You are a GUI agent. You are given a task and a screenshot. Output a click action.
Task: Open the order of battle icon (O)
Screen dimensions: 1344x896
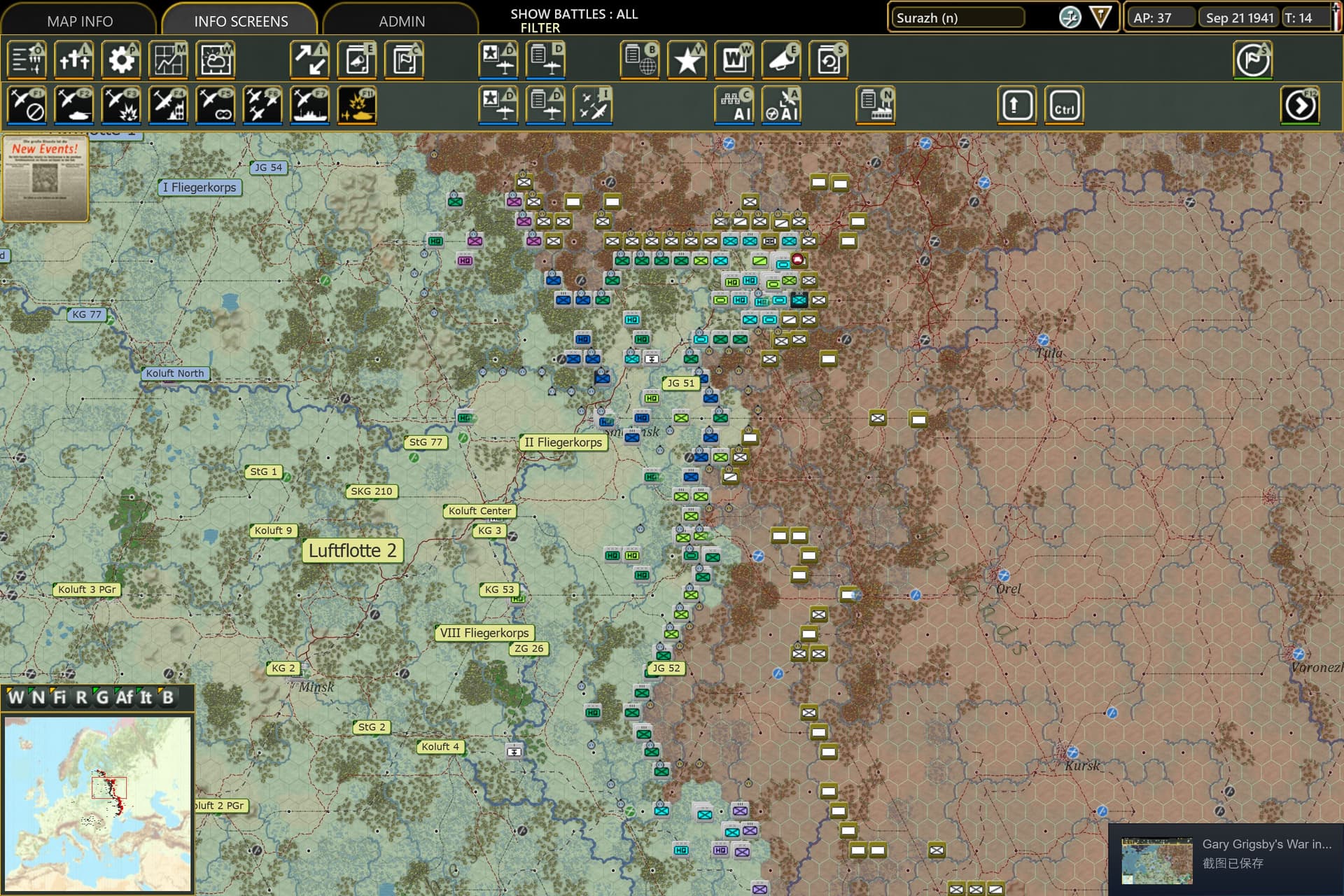coord(27,59)
